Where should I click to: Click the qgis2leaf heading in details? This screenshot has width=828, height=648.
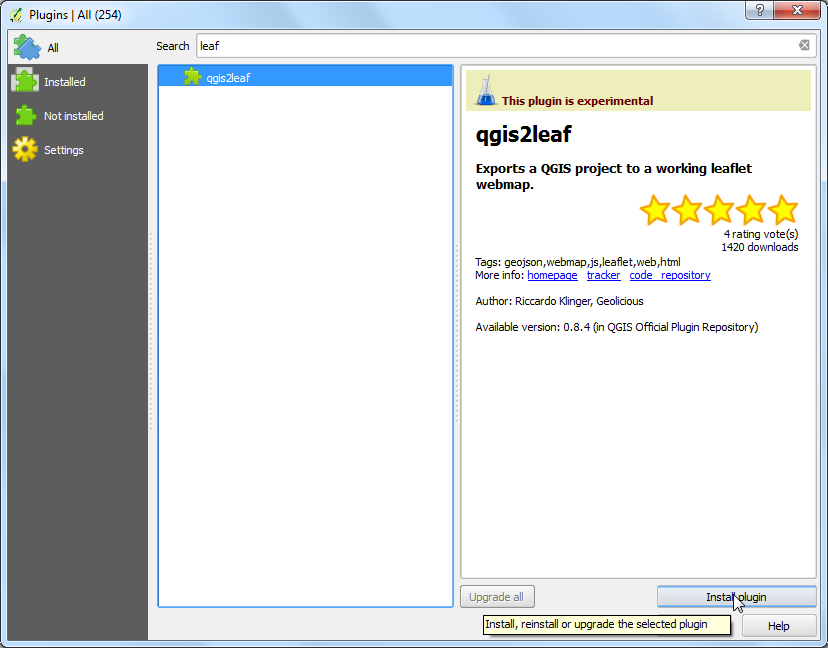coord(523,135)
